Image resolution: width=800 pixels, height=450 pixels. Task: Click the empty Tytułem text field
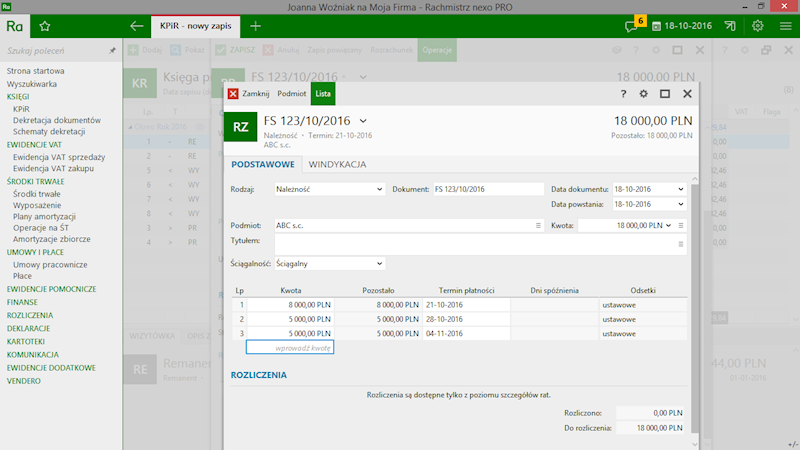pos(474,244)
